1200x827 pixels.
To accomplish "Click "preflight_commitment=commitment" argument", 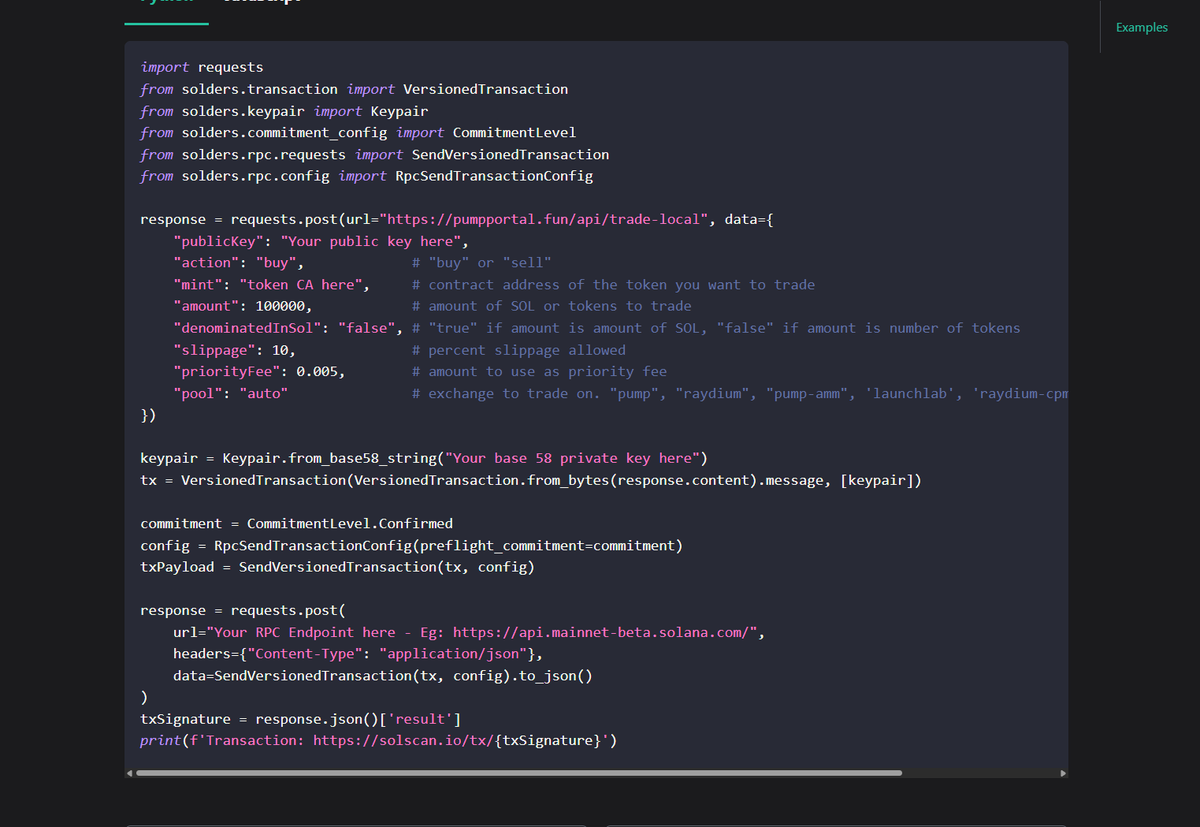I will pyautogui.click(x=548, y=546).
